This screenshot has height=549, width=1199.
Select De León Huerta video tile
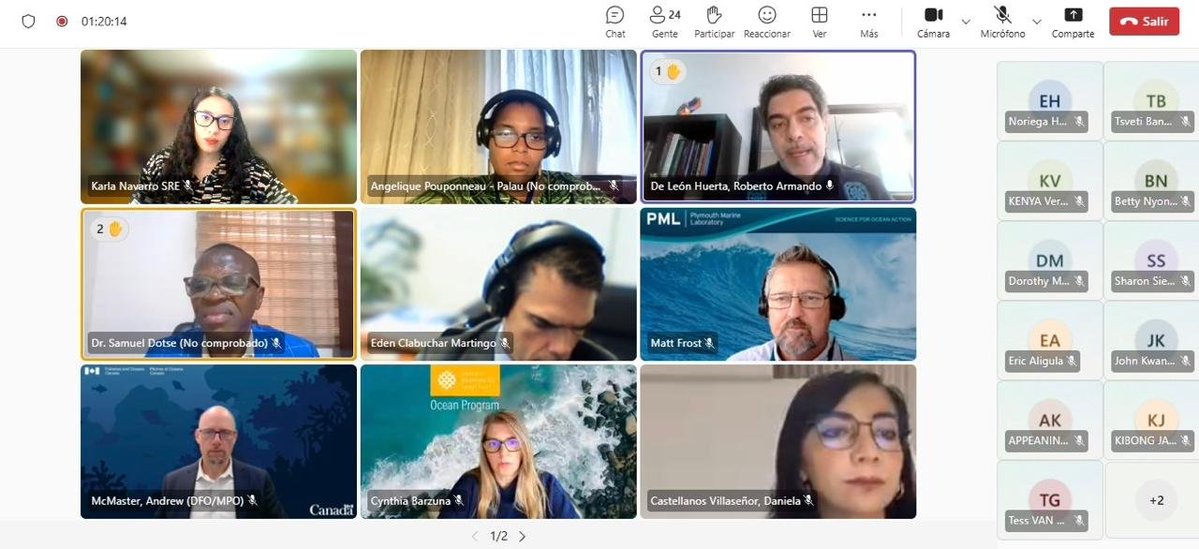click(778, 127)
